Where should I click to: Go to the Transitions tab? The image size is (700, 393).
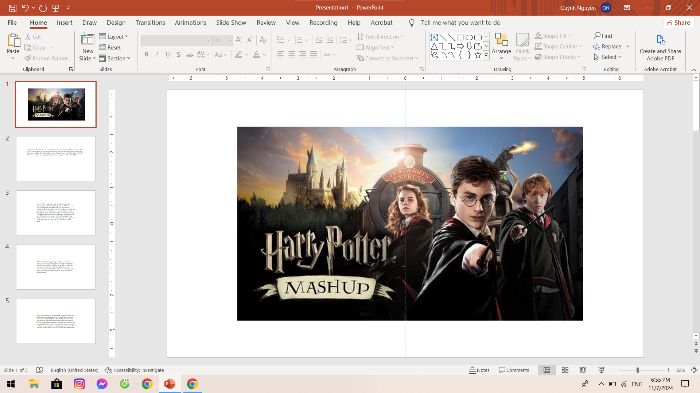150,22
